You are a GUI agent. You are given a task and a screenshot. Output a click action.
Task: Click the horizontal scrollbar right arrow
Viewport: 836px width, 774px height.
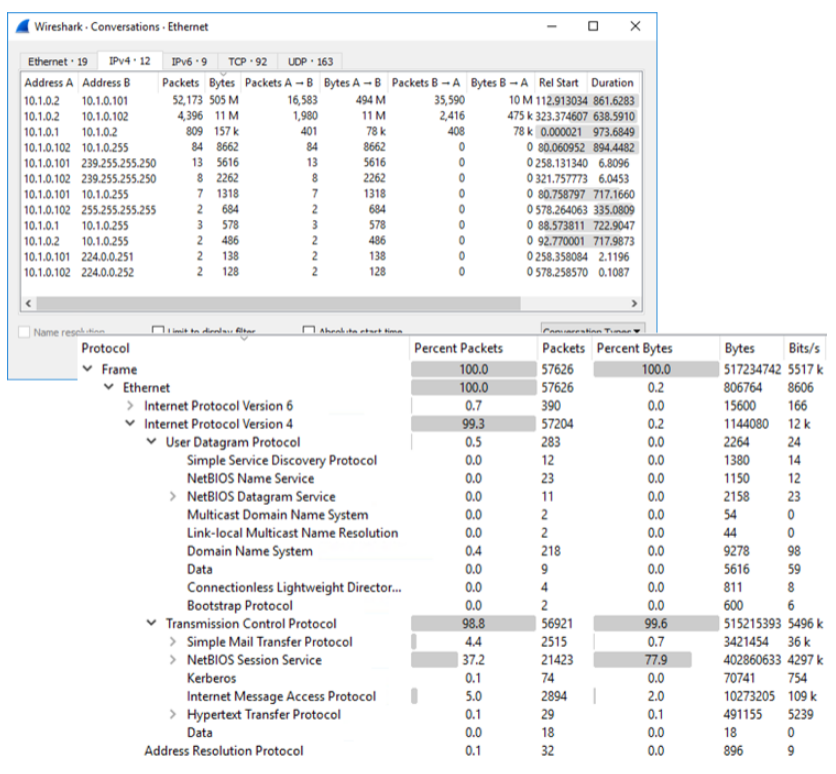point(634,303)
